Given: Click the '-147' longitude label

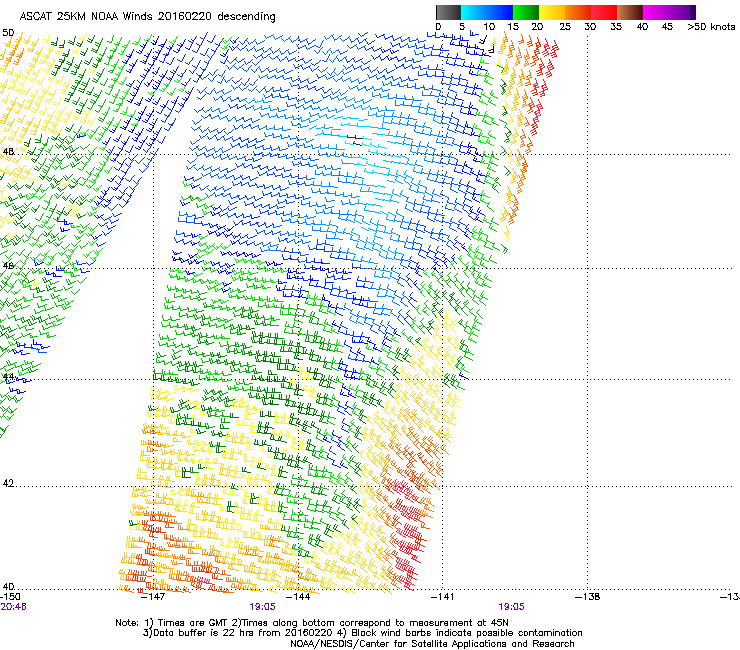Looking at the screenshot, I should tap(153, 597).
